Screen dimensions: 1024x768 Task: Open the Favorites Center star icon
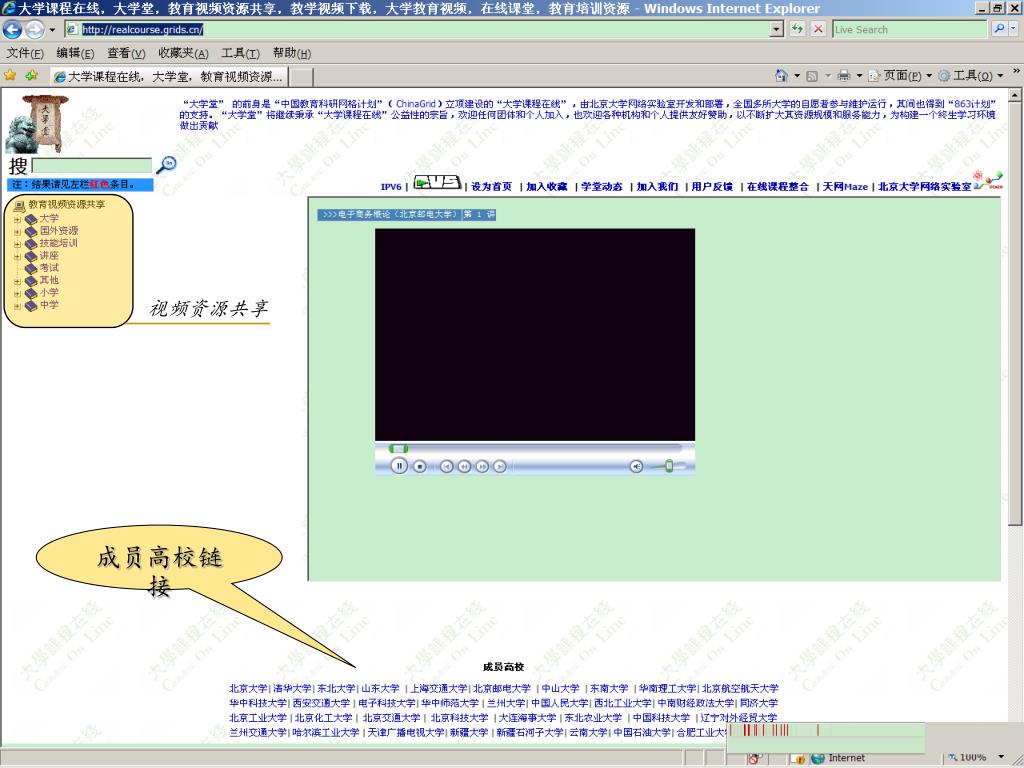click(x=10, y=76)
